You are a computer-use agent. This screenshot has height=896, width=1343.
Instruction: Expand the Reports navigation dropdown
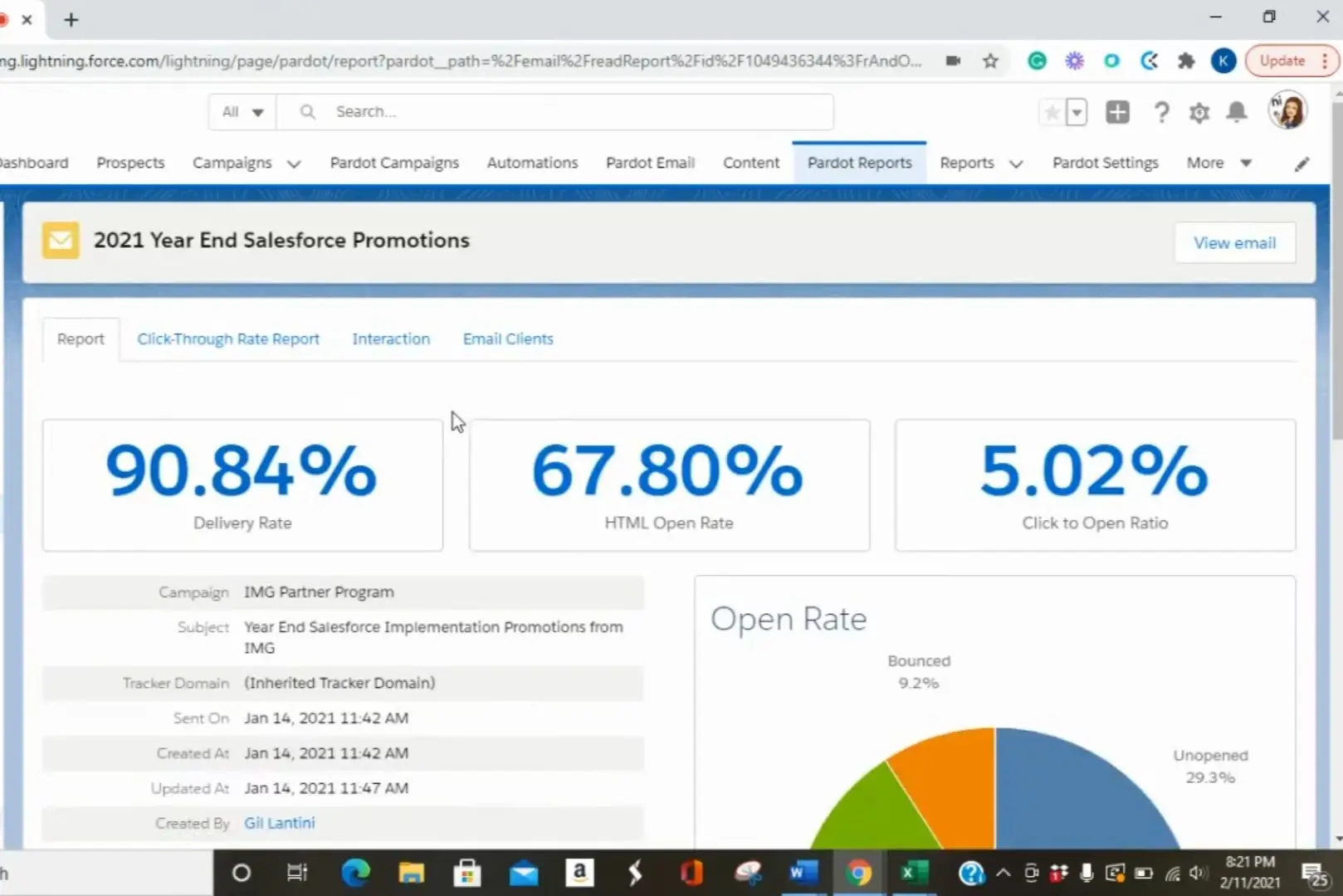click(x=1016, y=163)
